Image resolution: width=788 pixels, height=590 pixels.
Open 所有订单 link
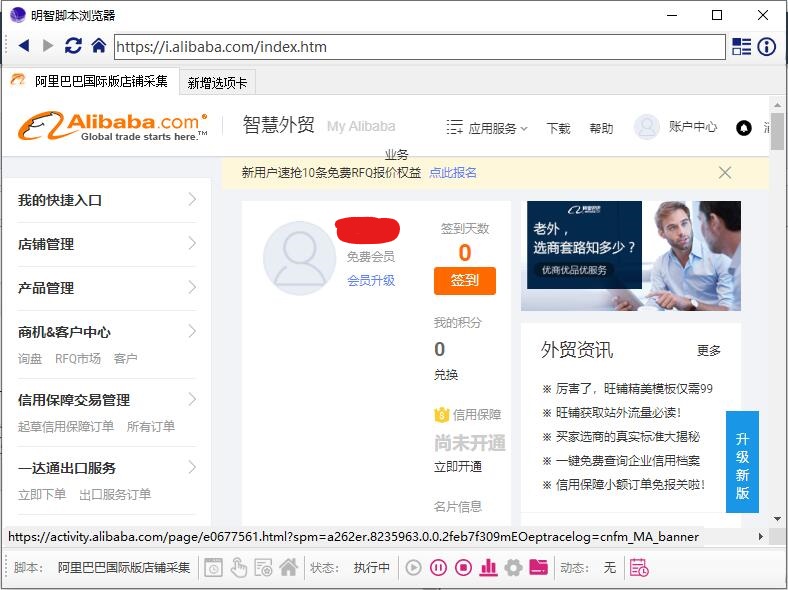pos(151,427)
